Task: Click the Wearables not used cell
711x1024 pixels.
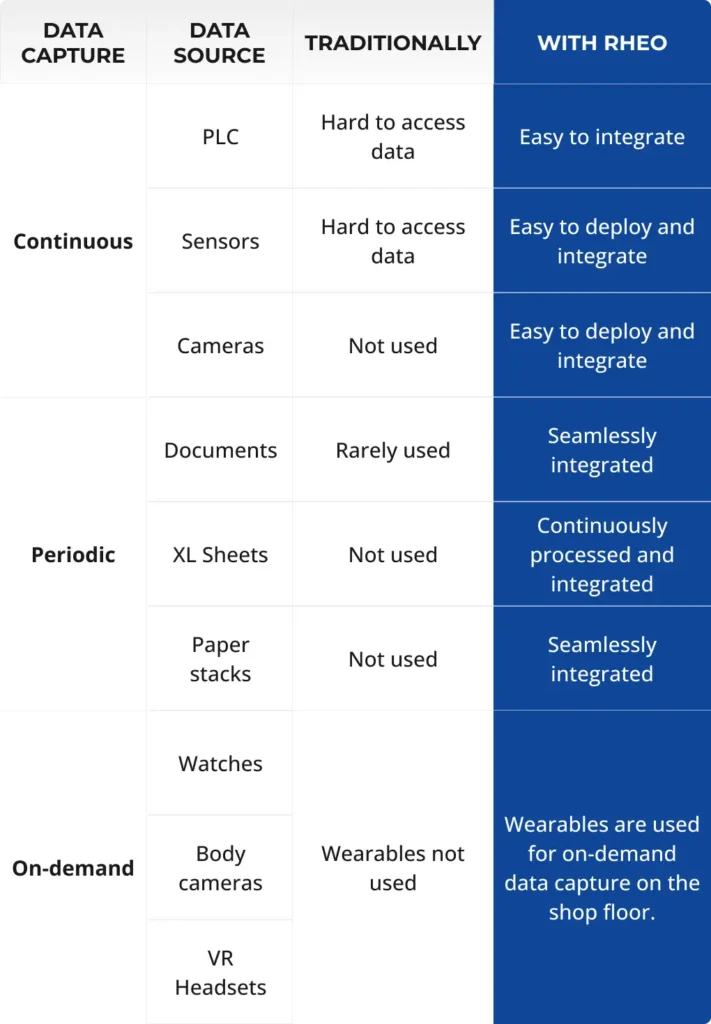Action: [x=393, y=868]
